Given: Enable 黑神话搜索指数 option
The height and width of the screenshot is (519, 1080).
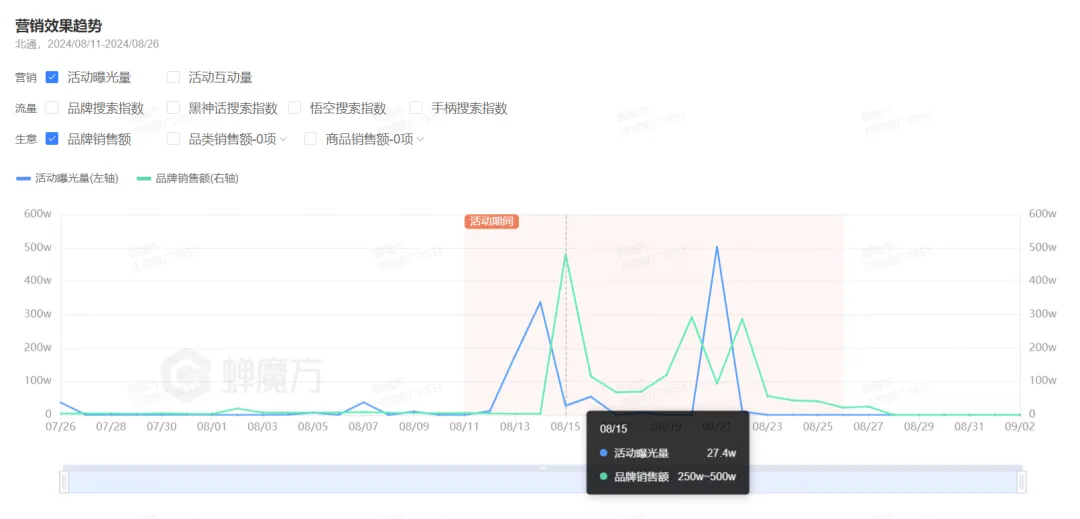Looking at the screenshot, I should click(173, 108).
